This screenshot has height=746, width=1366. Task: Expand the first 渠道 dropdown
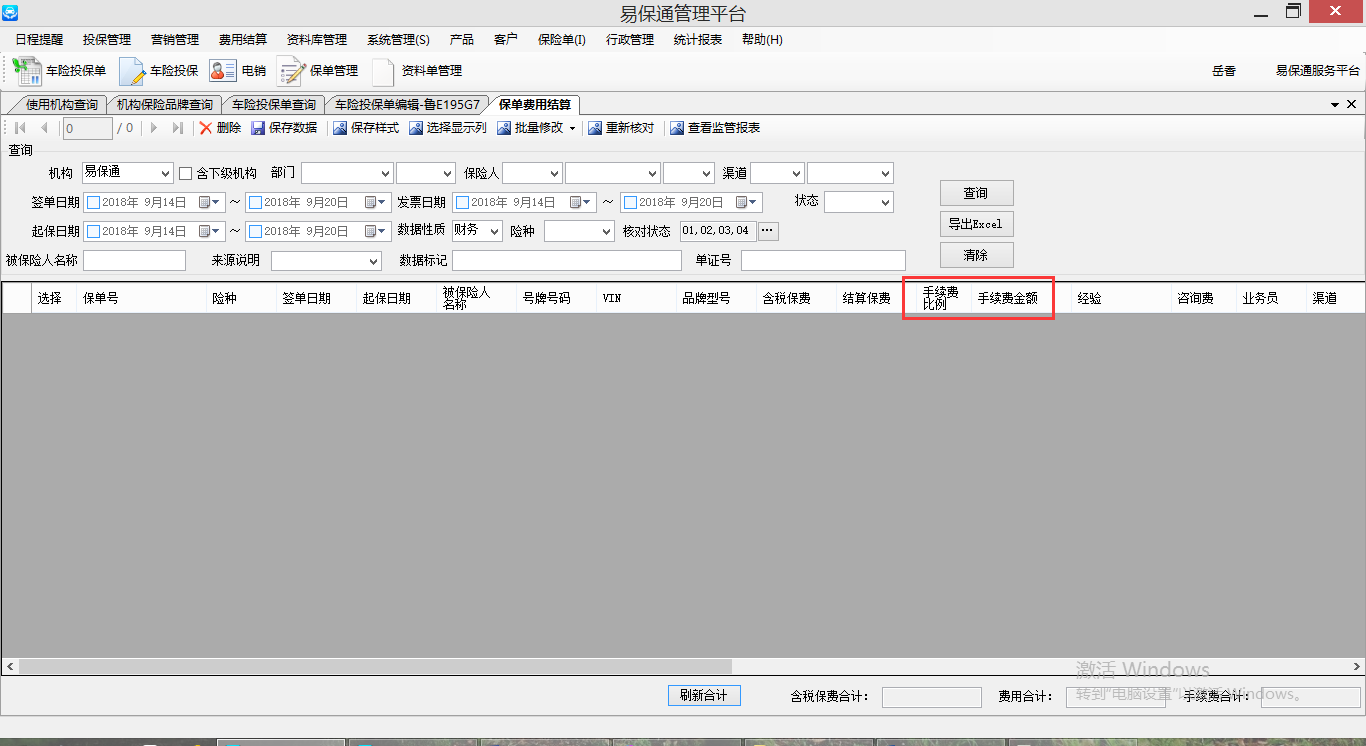[777, 173]
